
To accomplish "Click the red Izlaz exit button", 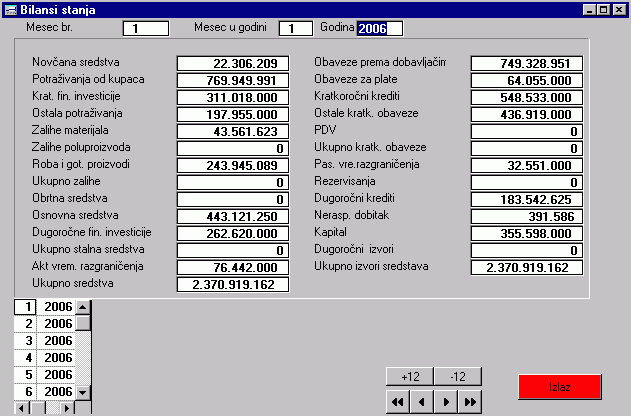I will pyautogui.click(x=560, y=387).
